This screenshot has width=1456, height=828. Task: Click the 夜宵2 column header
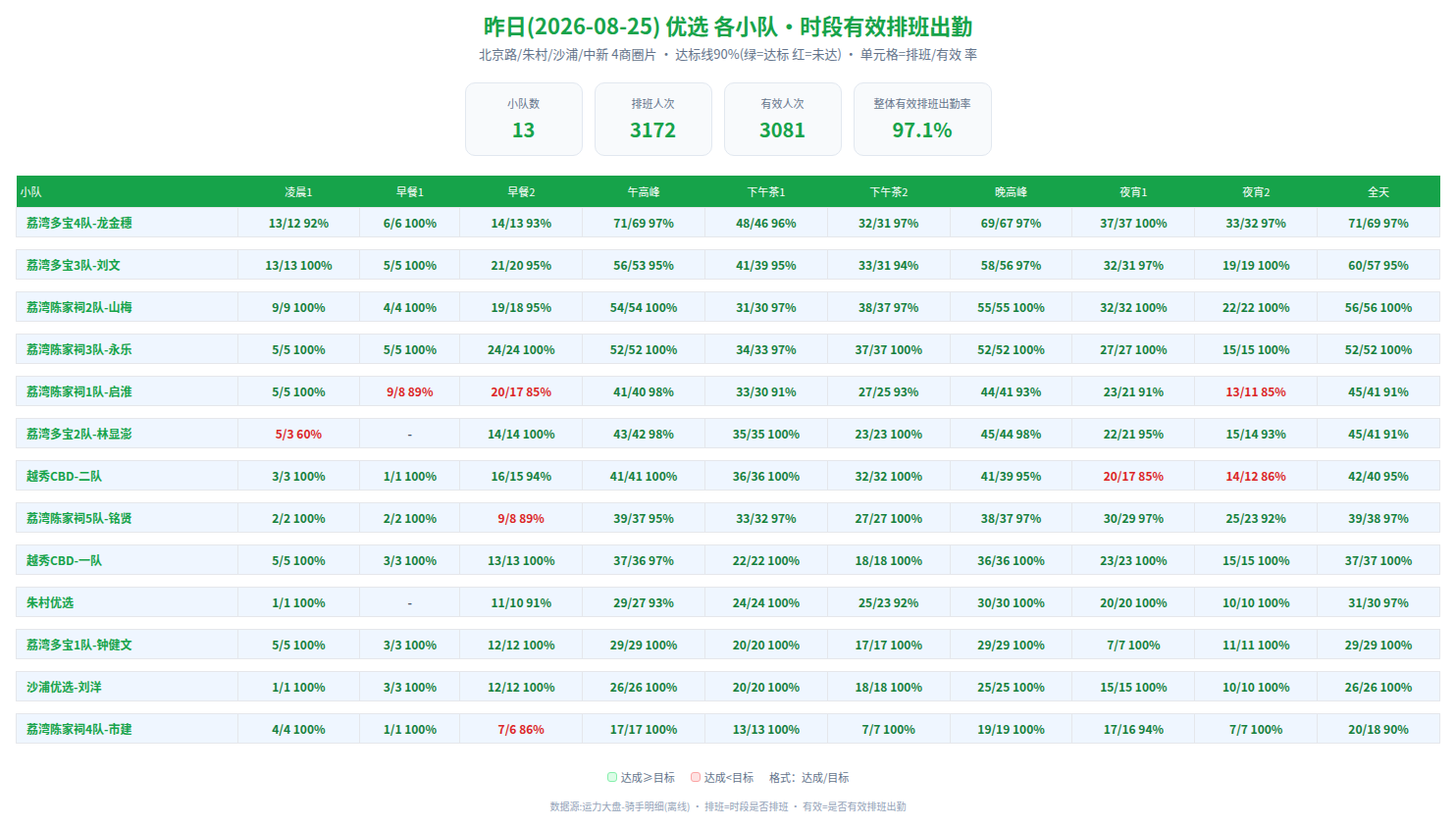coord(1256,191)
